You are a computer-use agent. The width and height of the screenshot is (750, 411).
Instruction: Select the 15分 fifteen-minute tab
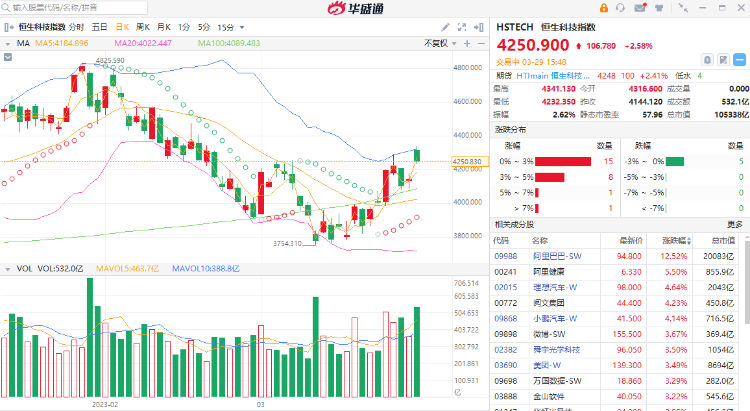226,27
